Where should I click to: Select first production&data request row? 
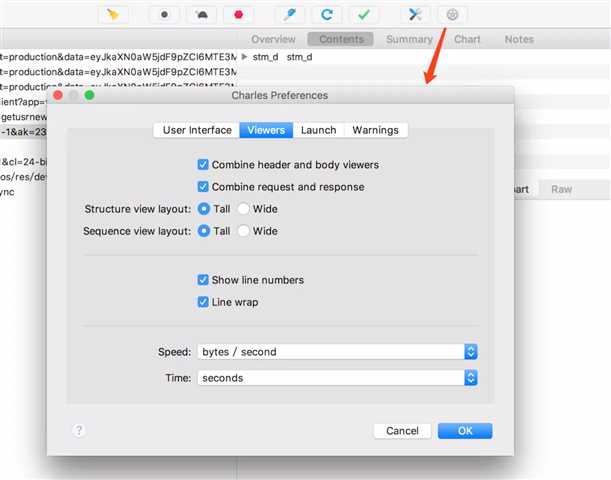coord(118,57)
